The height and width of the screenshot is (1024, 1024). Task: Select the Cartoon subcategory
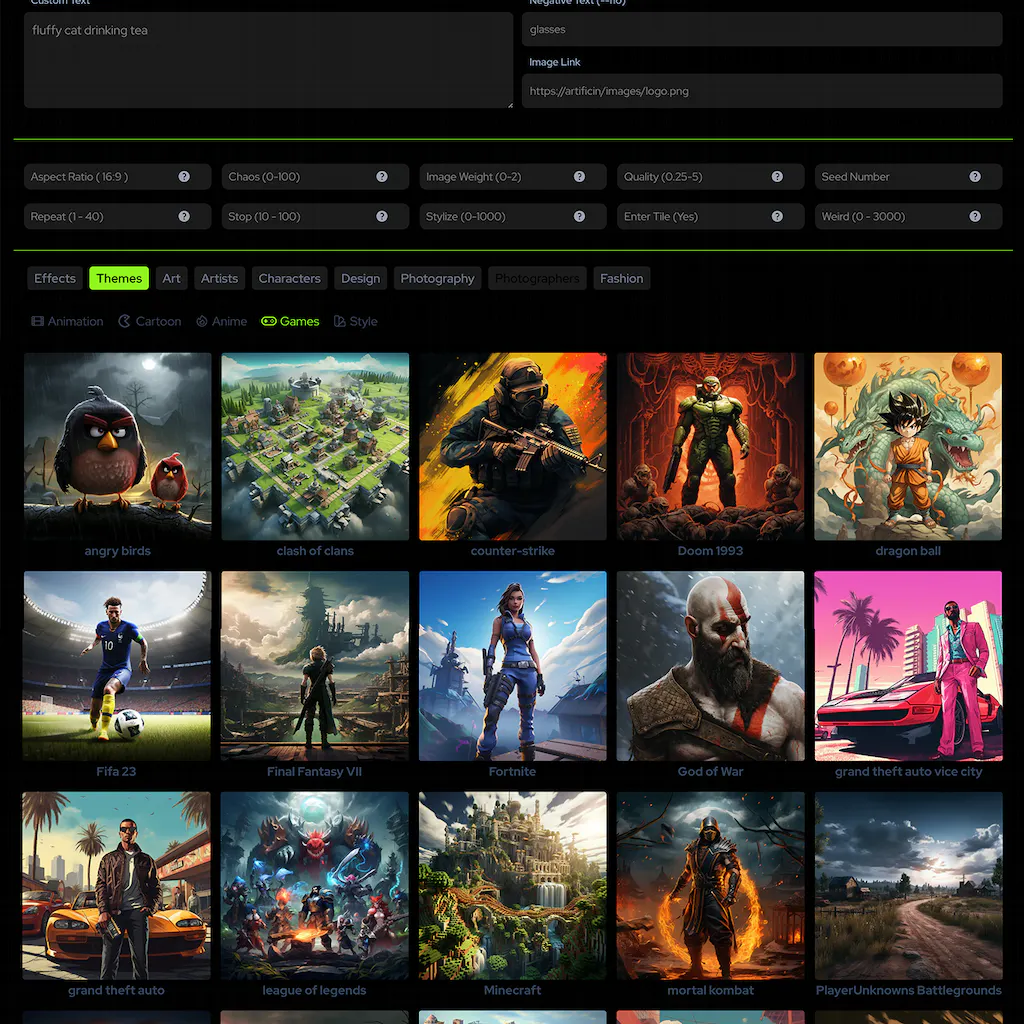[x=150, y=321]
